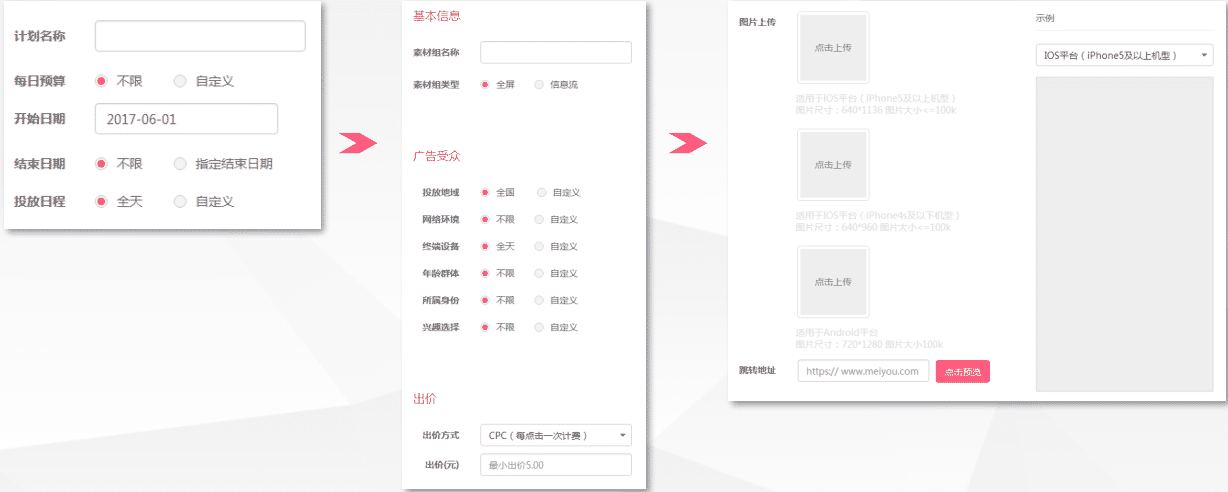
Task: Click the 开始日期 field showing 2017-06-01
Action: click(186, 118)
